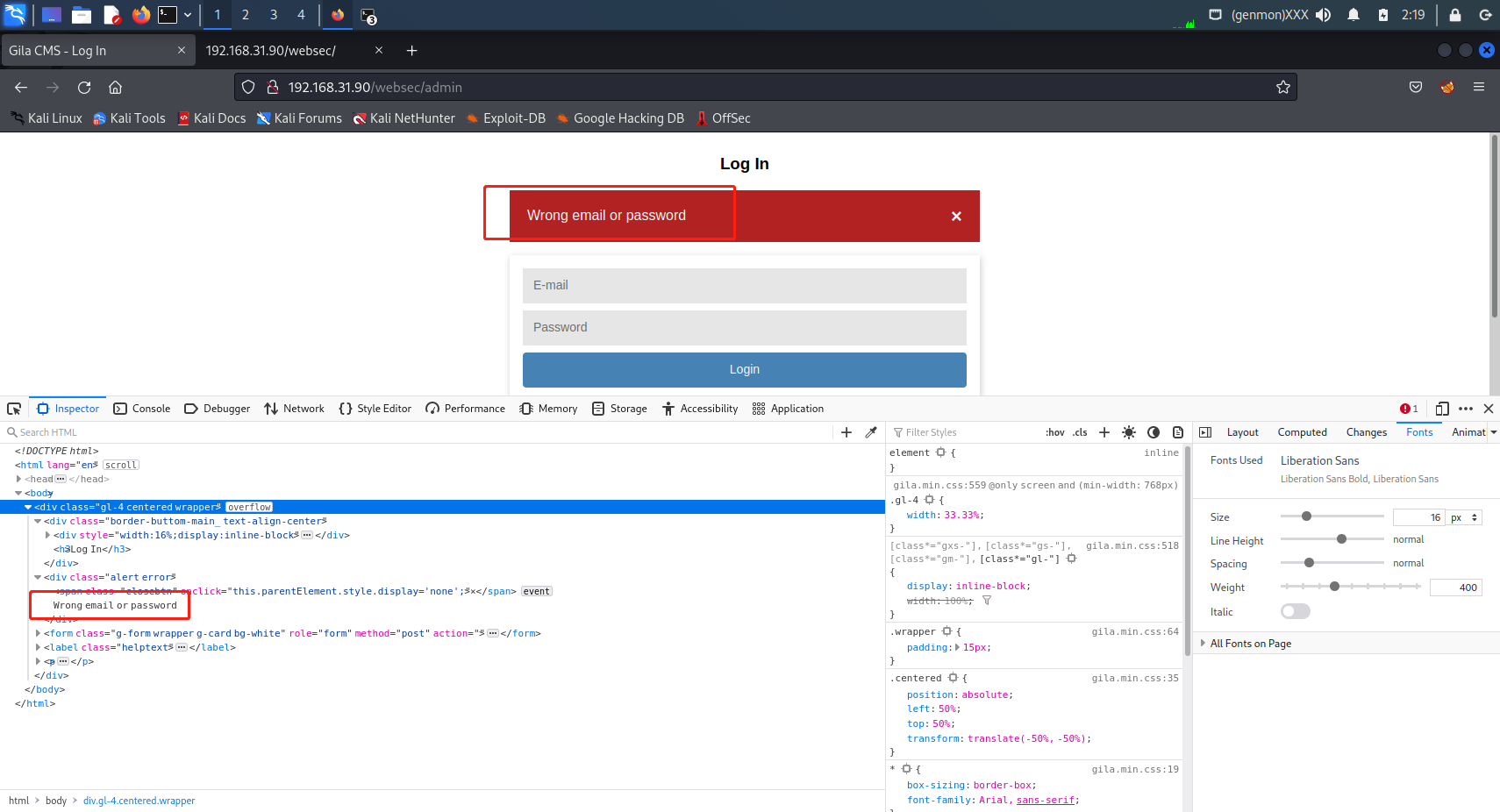Add a new style rule plus icon
This screenshot has width=1500, height=812.
pyautogui.click(x=1104, y=432)
